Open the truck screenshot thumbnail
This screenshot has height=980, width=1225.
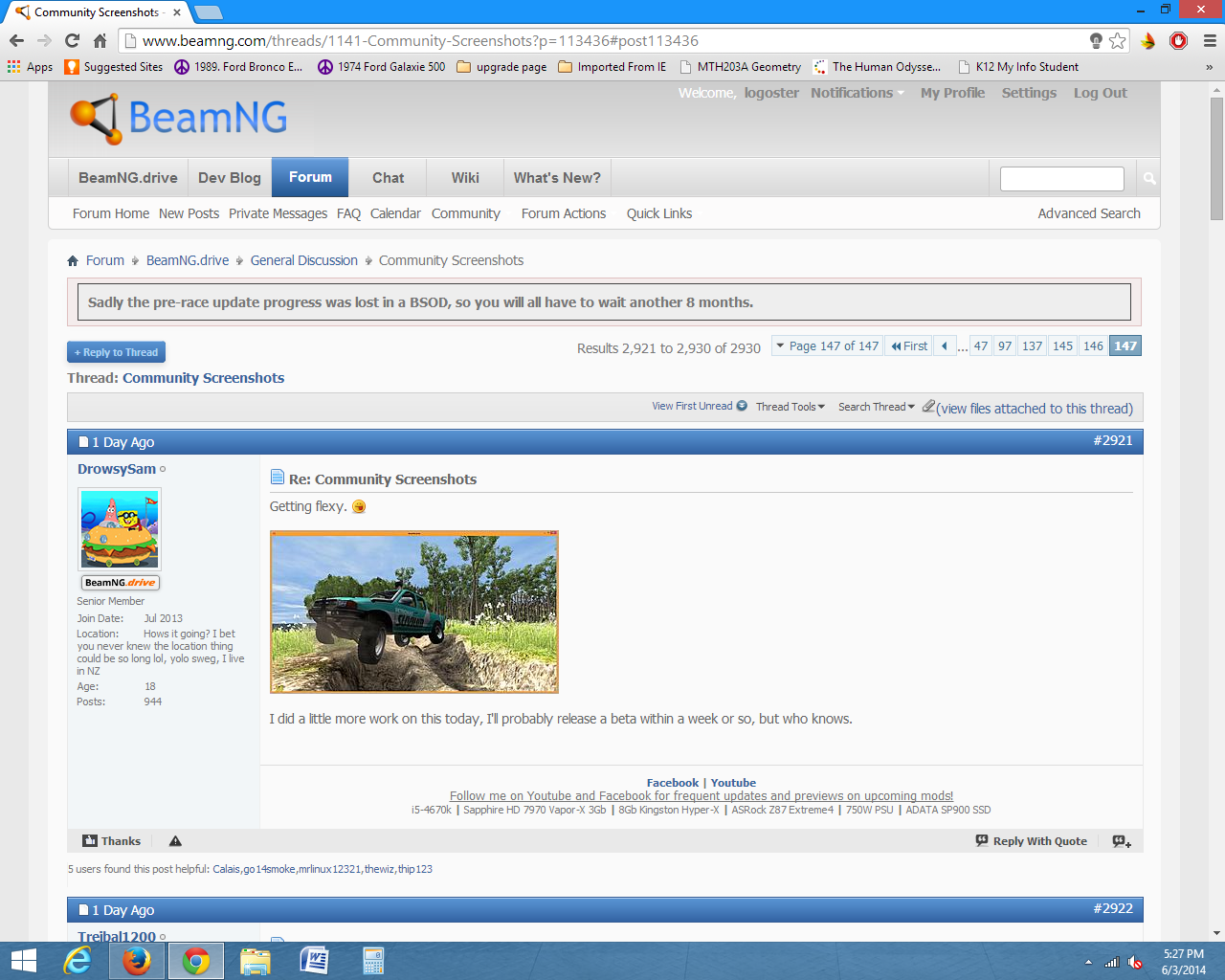pos(414,612)
